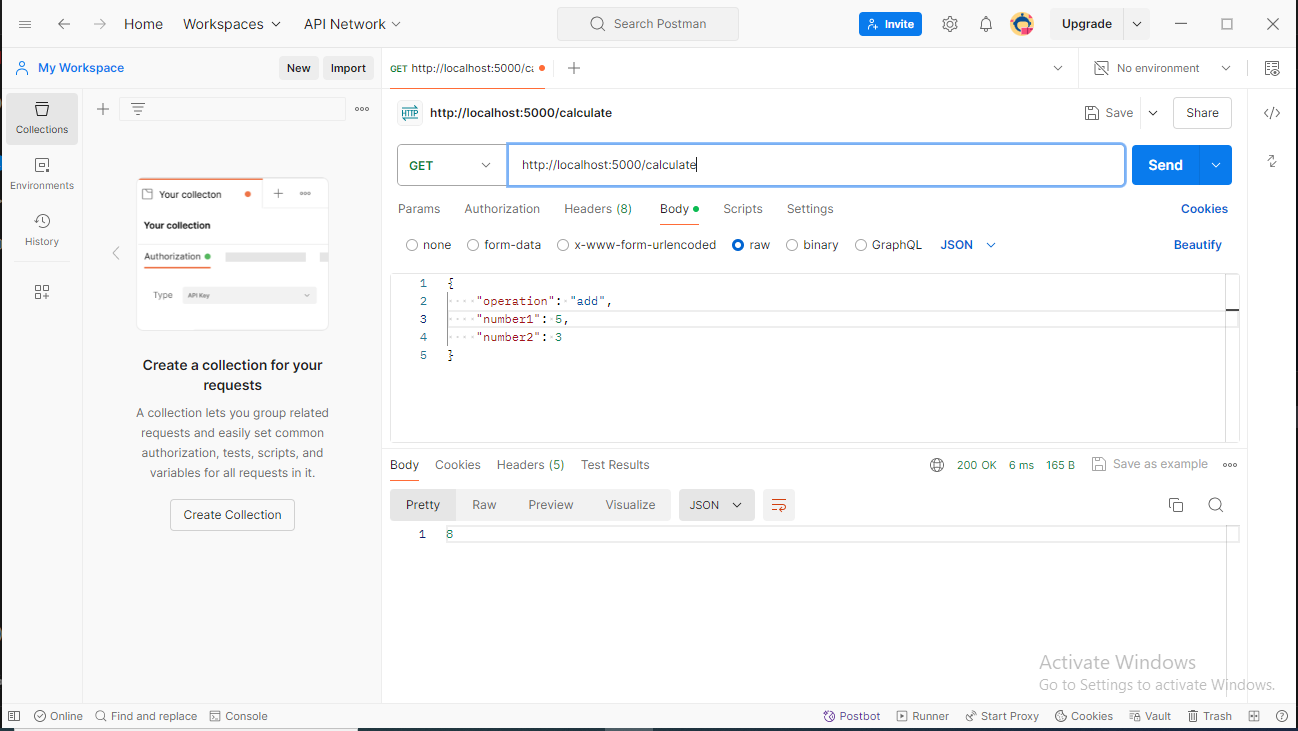
Task: Click the Create Collection button
Action: (x=232, y=515)
